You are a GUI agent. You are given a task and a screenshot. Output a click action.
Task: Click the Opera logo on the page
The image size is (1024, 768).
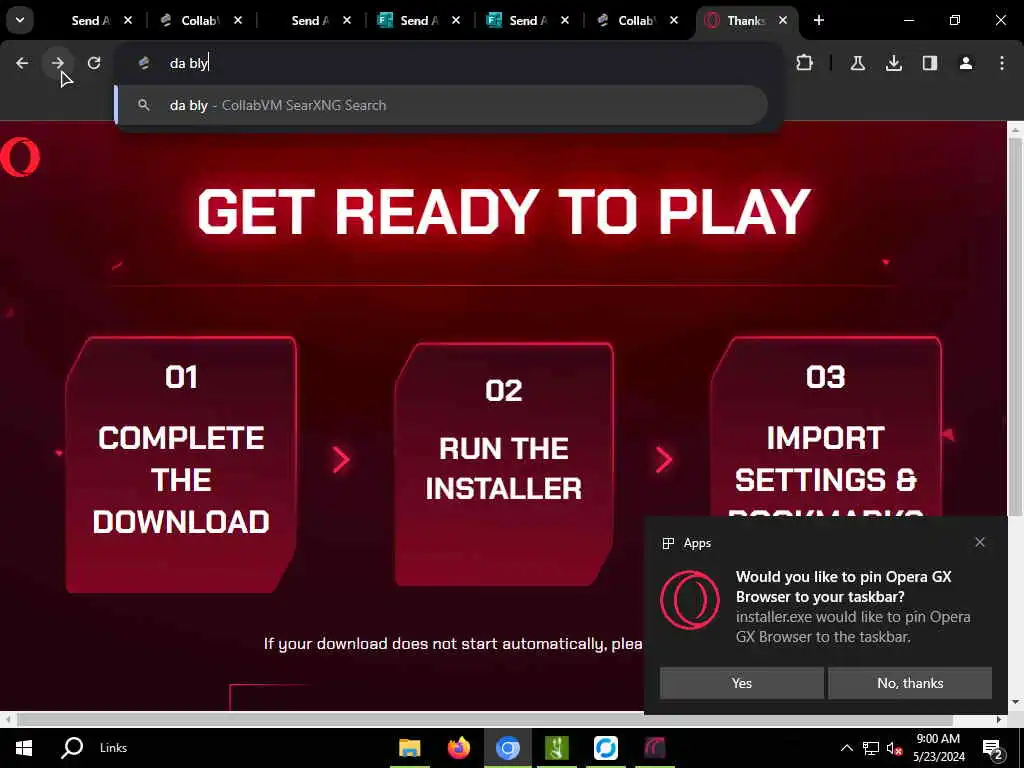[x=20, y=157]
